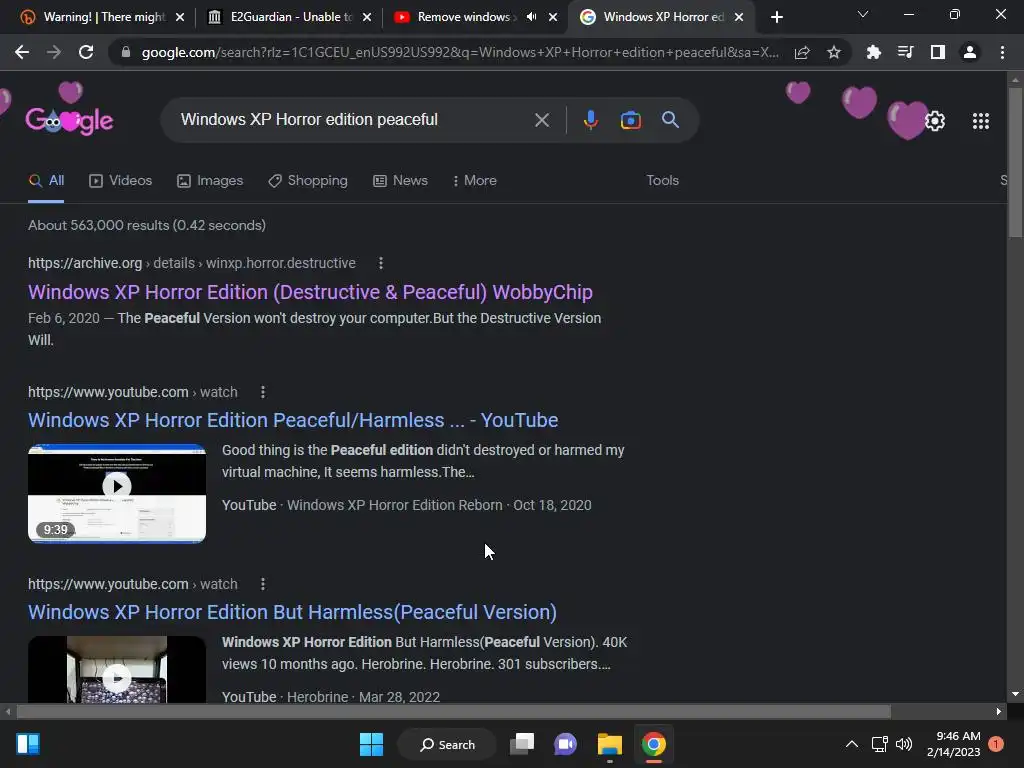Select the Images search filter
Screen dimensions: 1024x768
(x=210, y=180)
